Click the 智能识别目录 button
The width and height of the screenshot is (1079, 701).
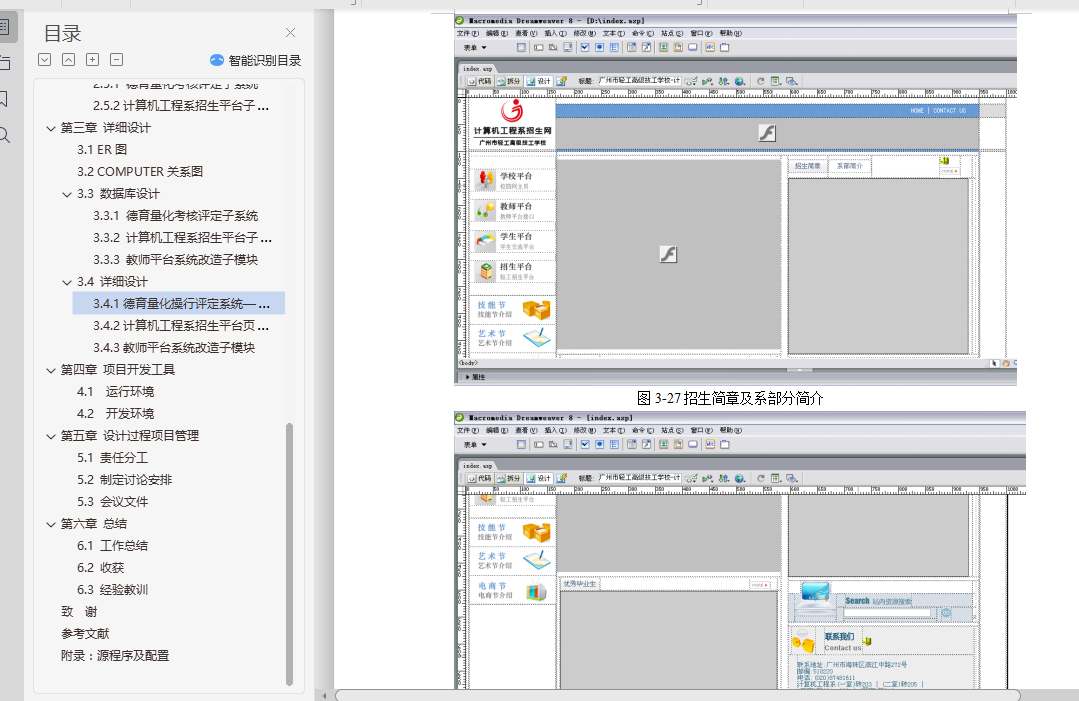255,61
